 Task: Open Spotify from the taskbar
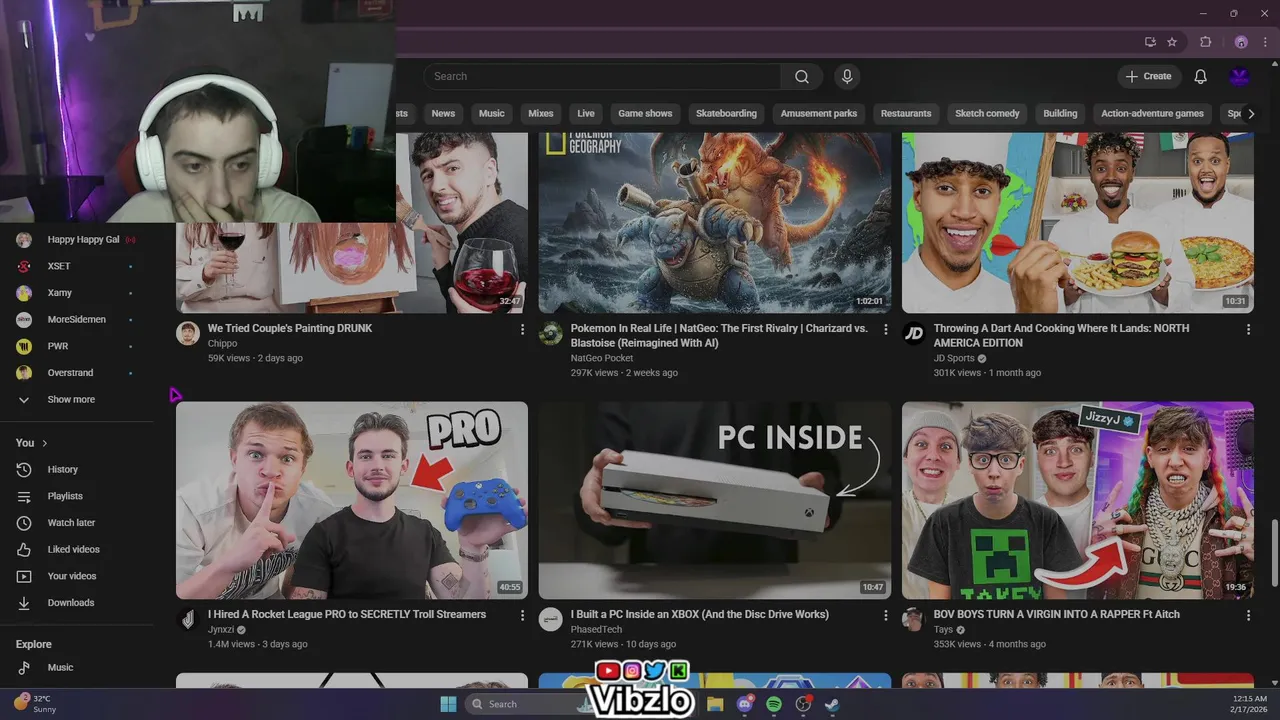pos(774,704)
